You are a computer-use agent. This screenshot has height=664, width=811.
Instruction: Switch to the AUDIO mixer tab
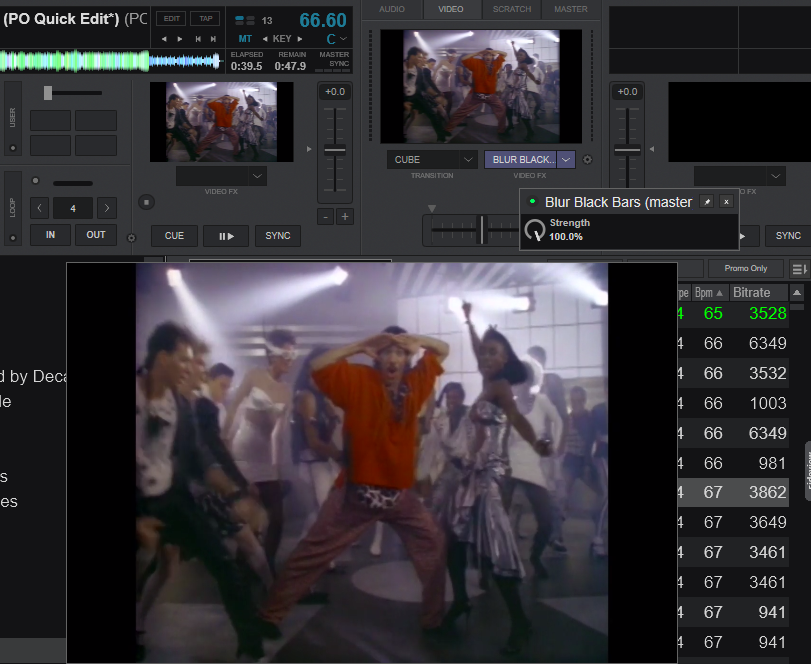tap(392, 9)
